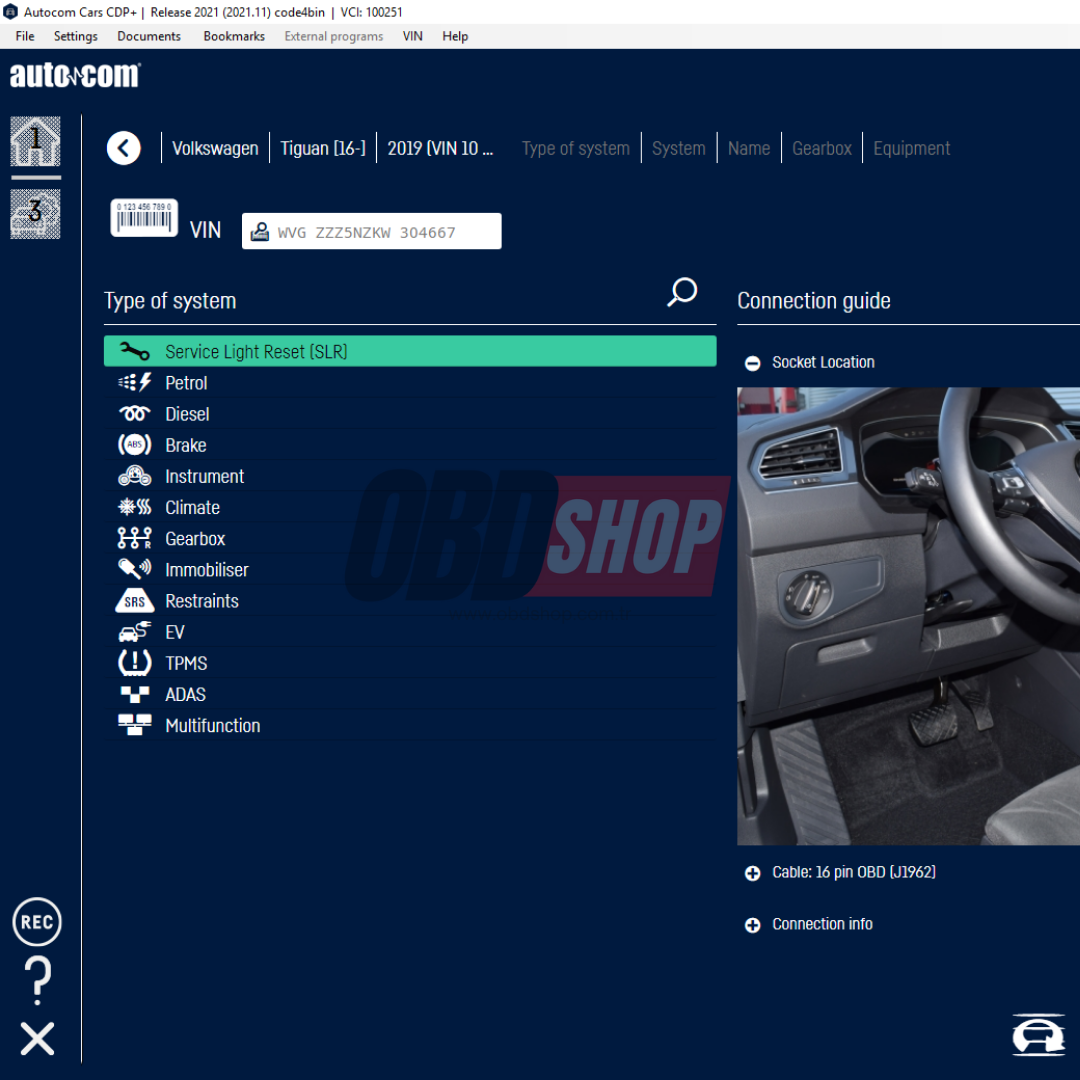Screen dimensions: 1080x1080
Task: Select the Immobiliser system type
Action: pos(410,569)
